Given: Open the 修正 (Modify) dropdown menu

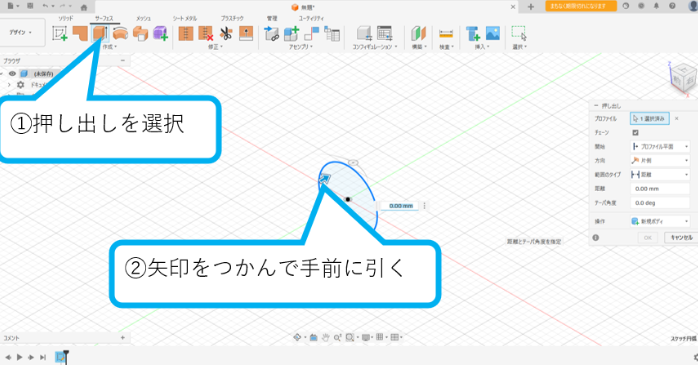Looking at the screenshot, I should 215,47.
